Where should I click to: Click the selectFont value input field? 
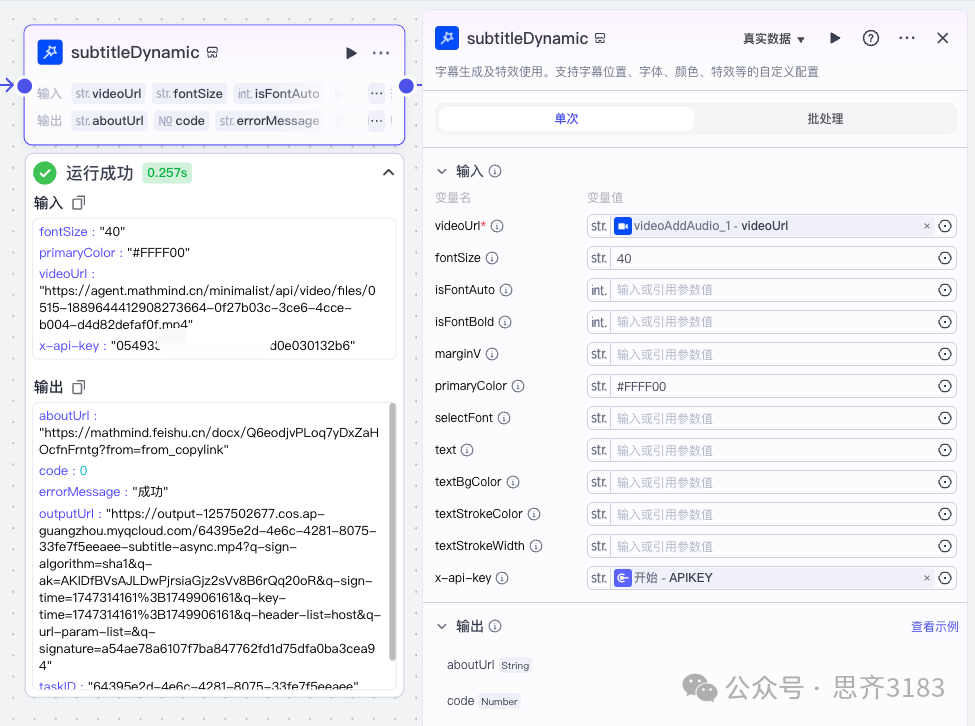point(773,418)
